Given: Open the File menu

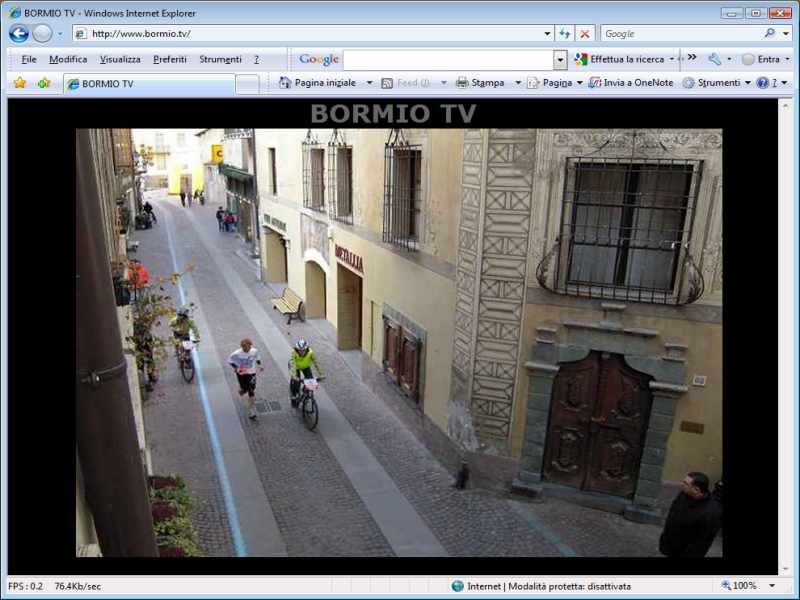Looking at the screenshot, I should 29,59.
